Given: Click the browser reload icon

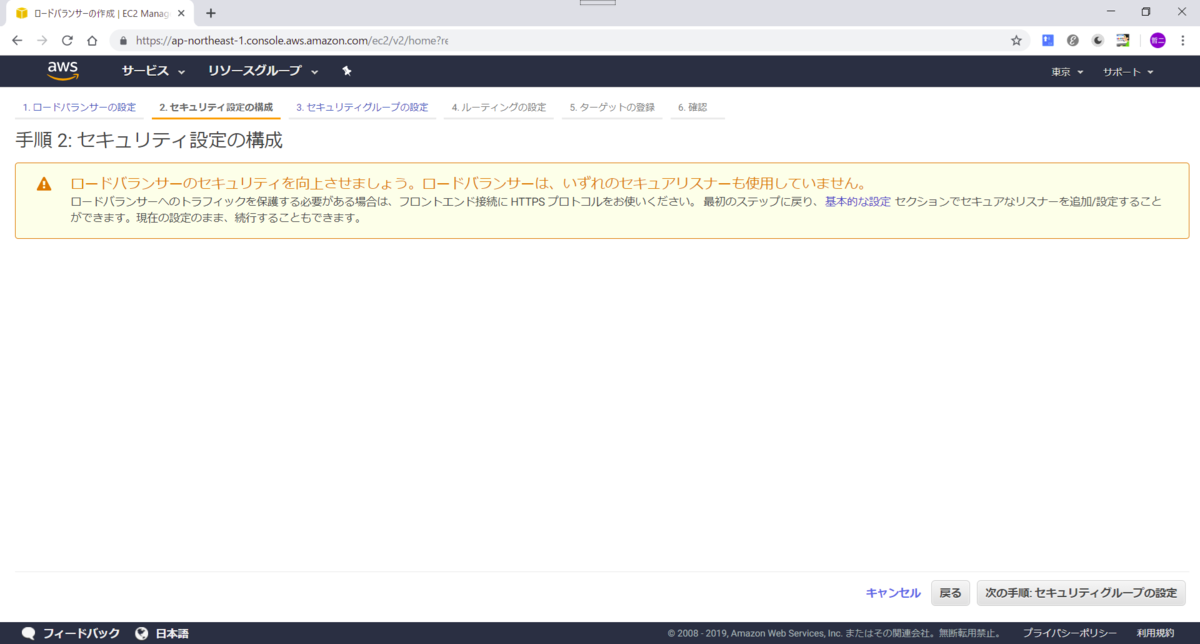Looking at the screenshot, I should coord(67,40).
